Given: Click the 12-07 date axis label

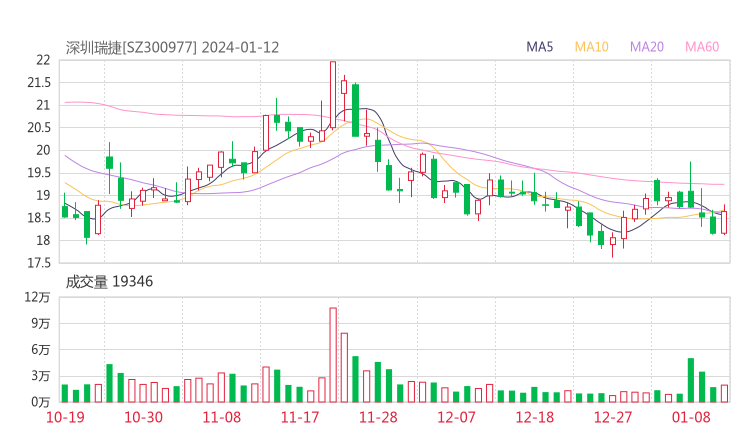Looking at the screenshot, I should pos(456,417).
